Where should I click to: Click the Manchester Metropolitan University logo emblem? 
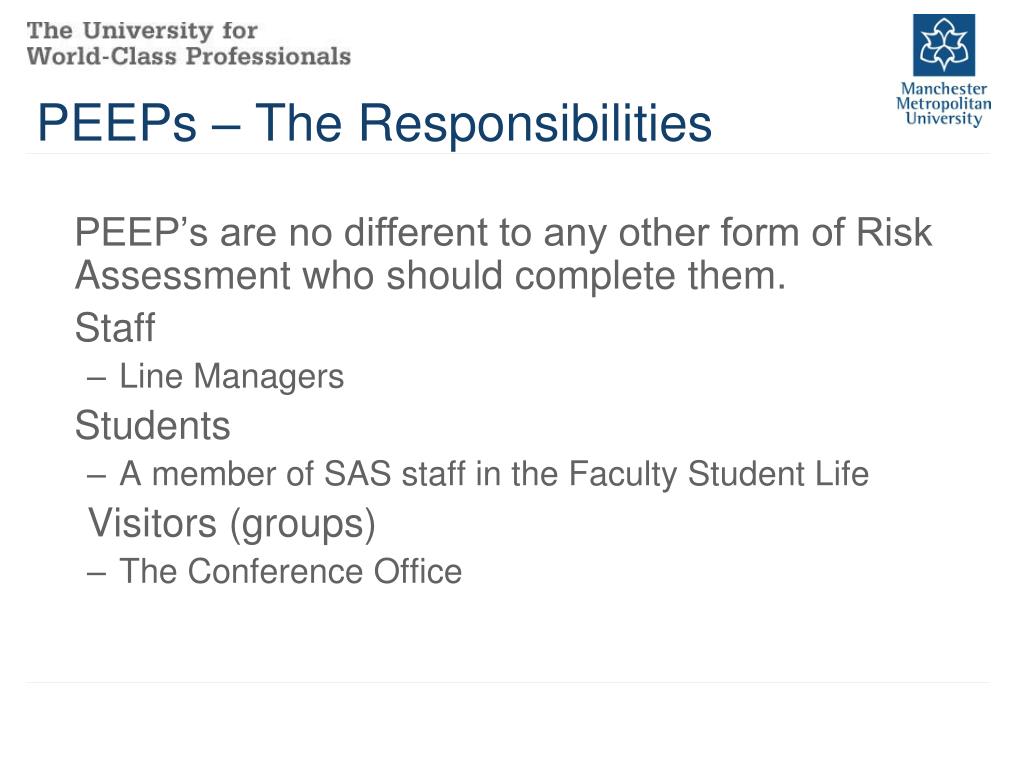pos(943,45)
